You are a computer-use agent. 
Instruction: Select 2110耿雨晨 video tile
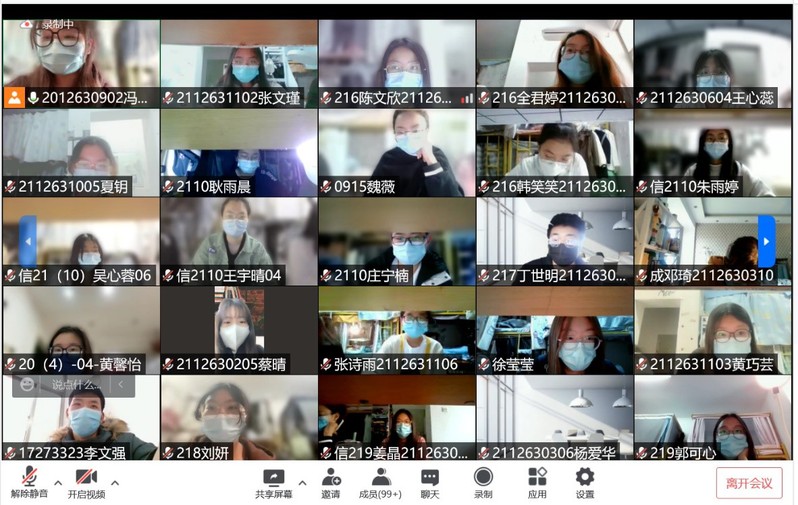point(238,152)
